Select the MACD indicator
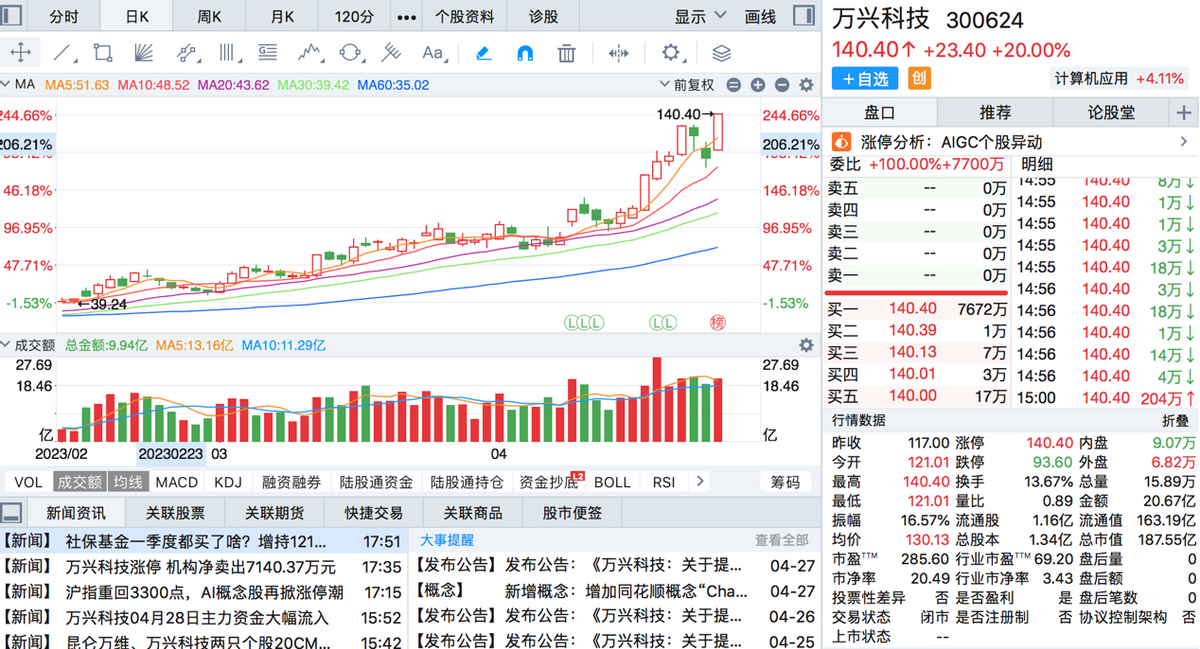 pos(176,482)
